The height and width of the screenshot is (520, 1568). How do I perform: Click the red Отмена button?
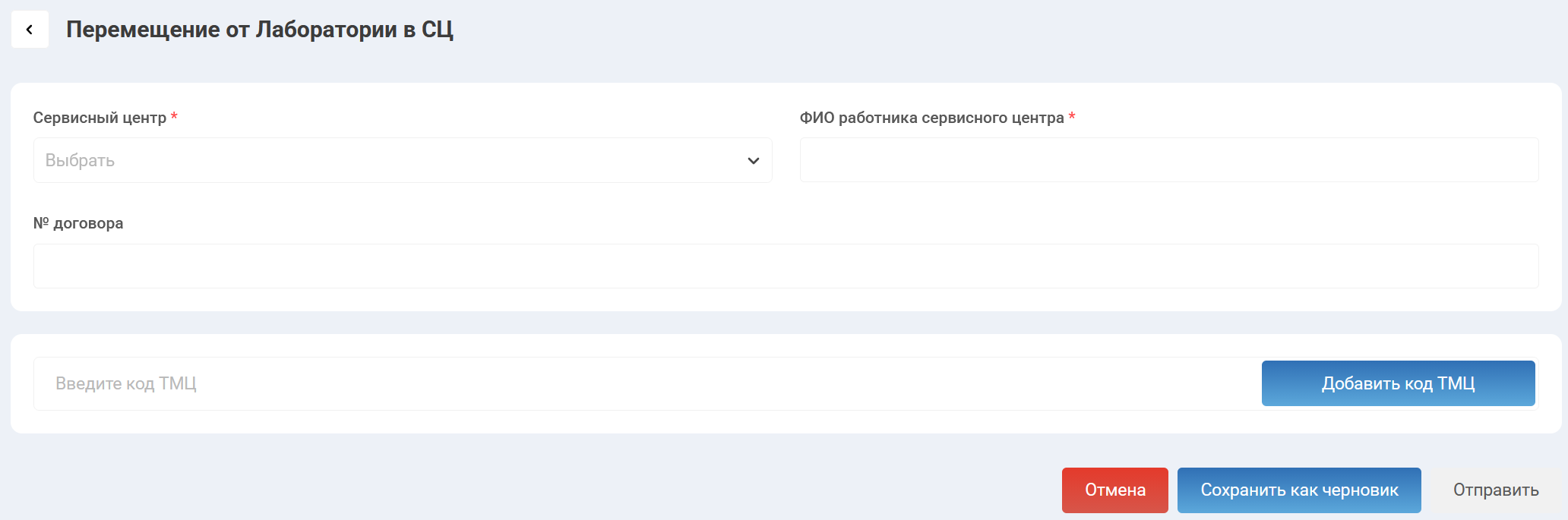[x=1114, y=490]
